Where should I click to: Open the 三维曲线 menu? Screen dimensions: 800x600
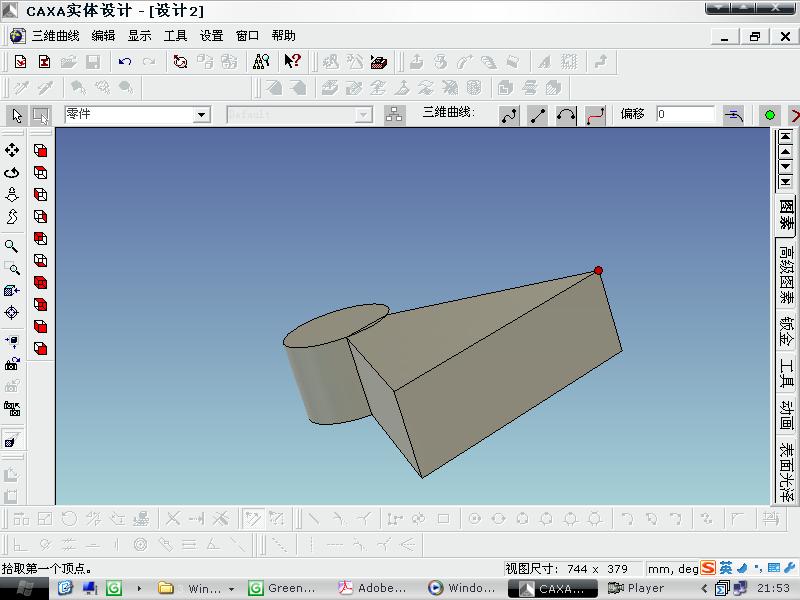(55, 36)
